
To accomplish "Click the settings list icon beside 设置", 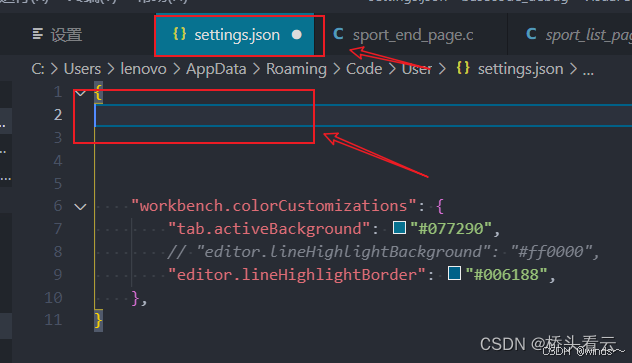I will 37,34.
